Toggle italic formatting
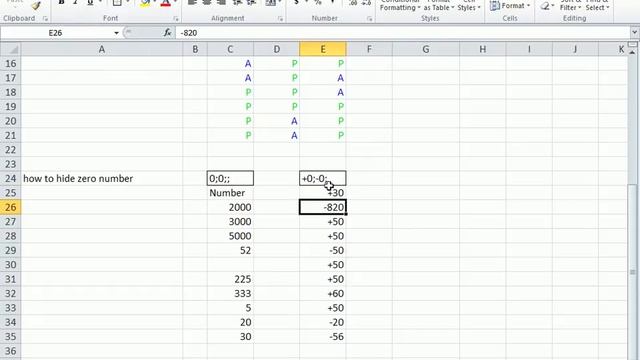The height and width of the screenshot is (360, 640). pyautogui.click(x=76, y=3)
